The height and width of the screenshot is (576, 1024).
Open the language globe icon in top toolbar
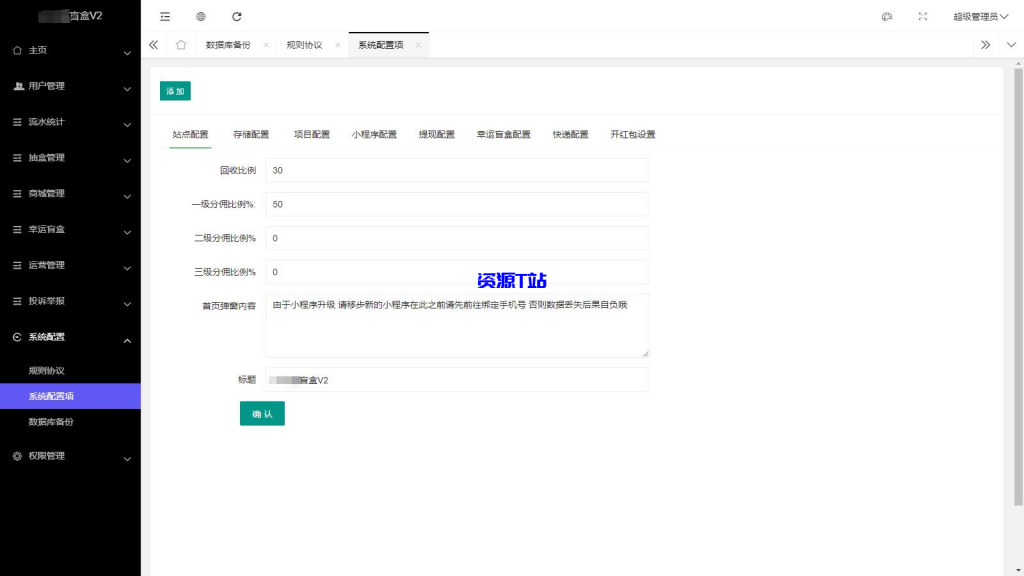200,16
